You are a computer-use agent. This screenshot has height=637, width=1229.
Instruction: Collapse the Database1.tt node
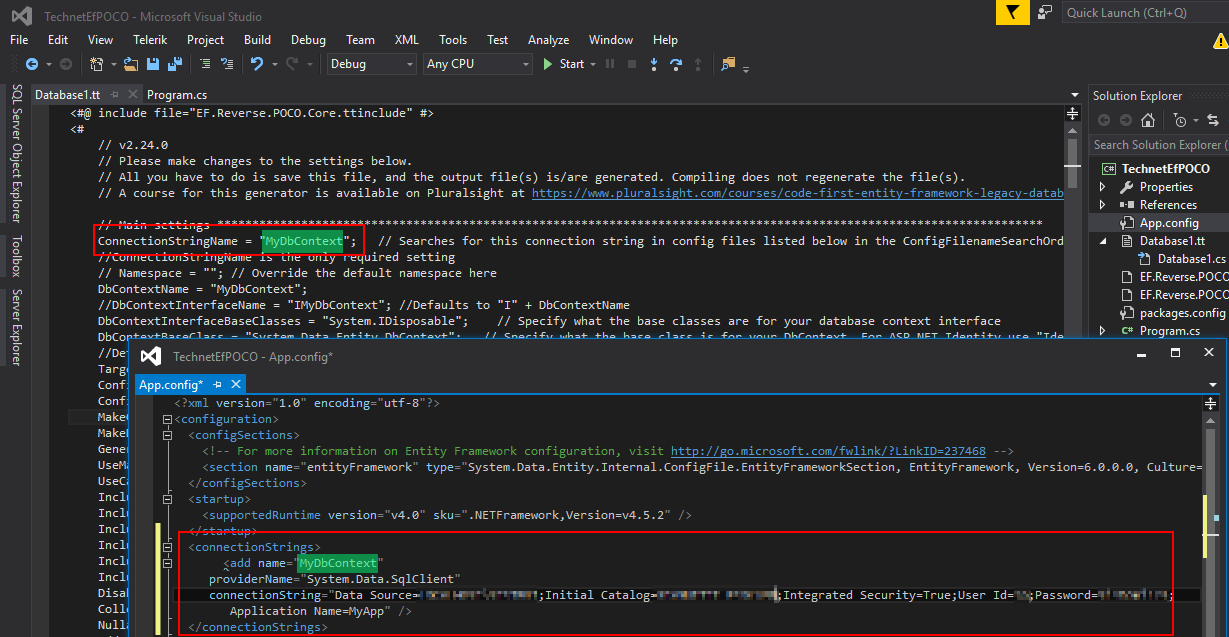point(1103,241)
